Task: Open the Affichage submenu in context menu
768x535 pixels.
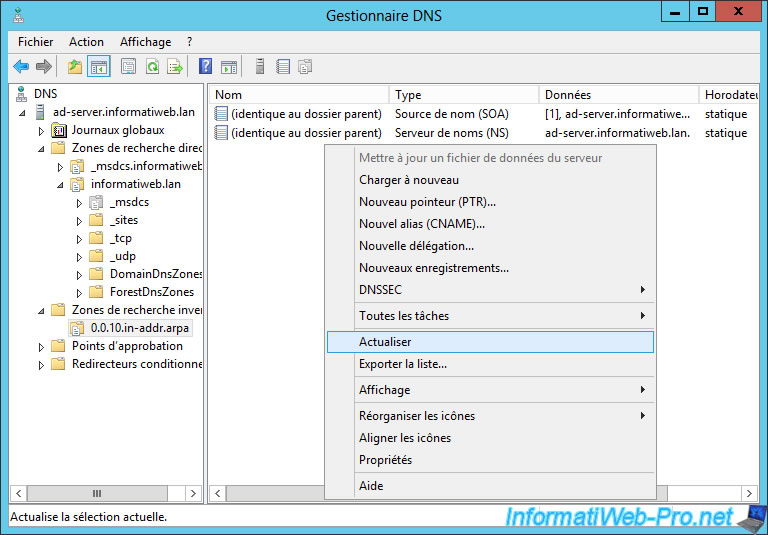Action: tap(490, 390)
